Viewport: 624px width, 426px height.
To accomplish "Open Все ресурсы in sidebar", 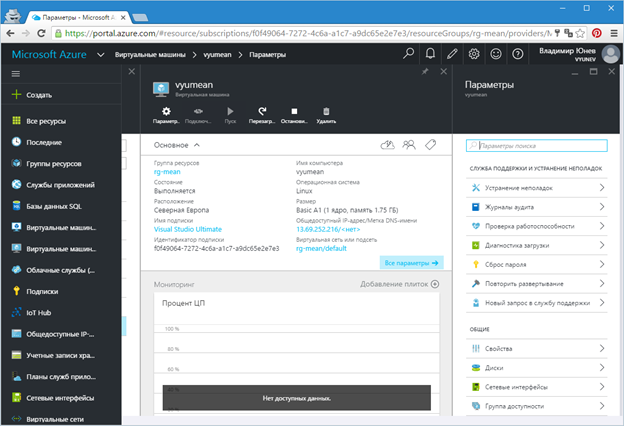I will pyautogui.click(x=61, y=121).
